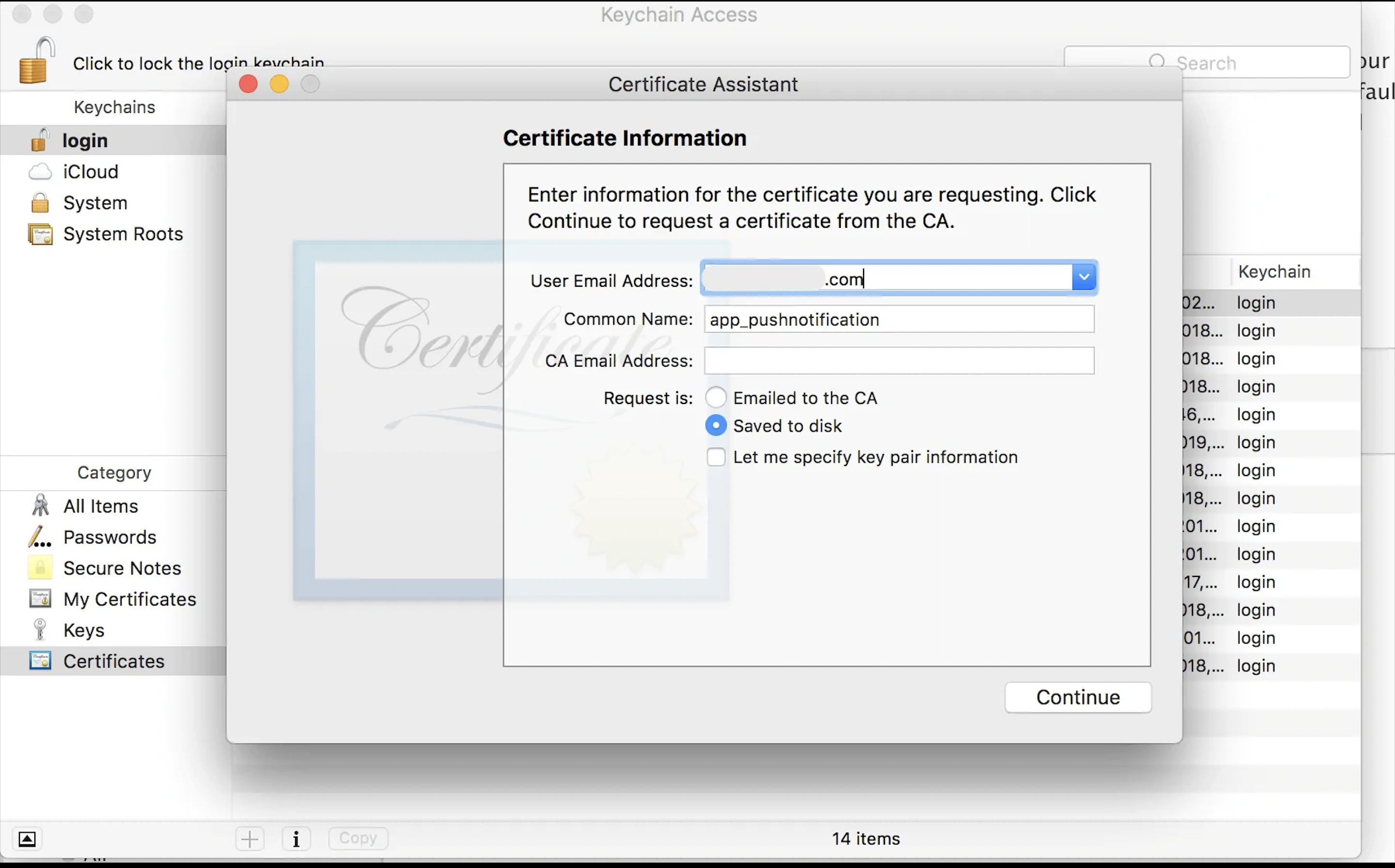This screenshot has width=1395, height=868.
Task: Toggle the show/hide preview button at bottom-left
Action: (27, 839)
